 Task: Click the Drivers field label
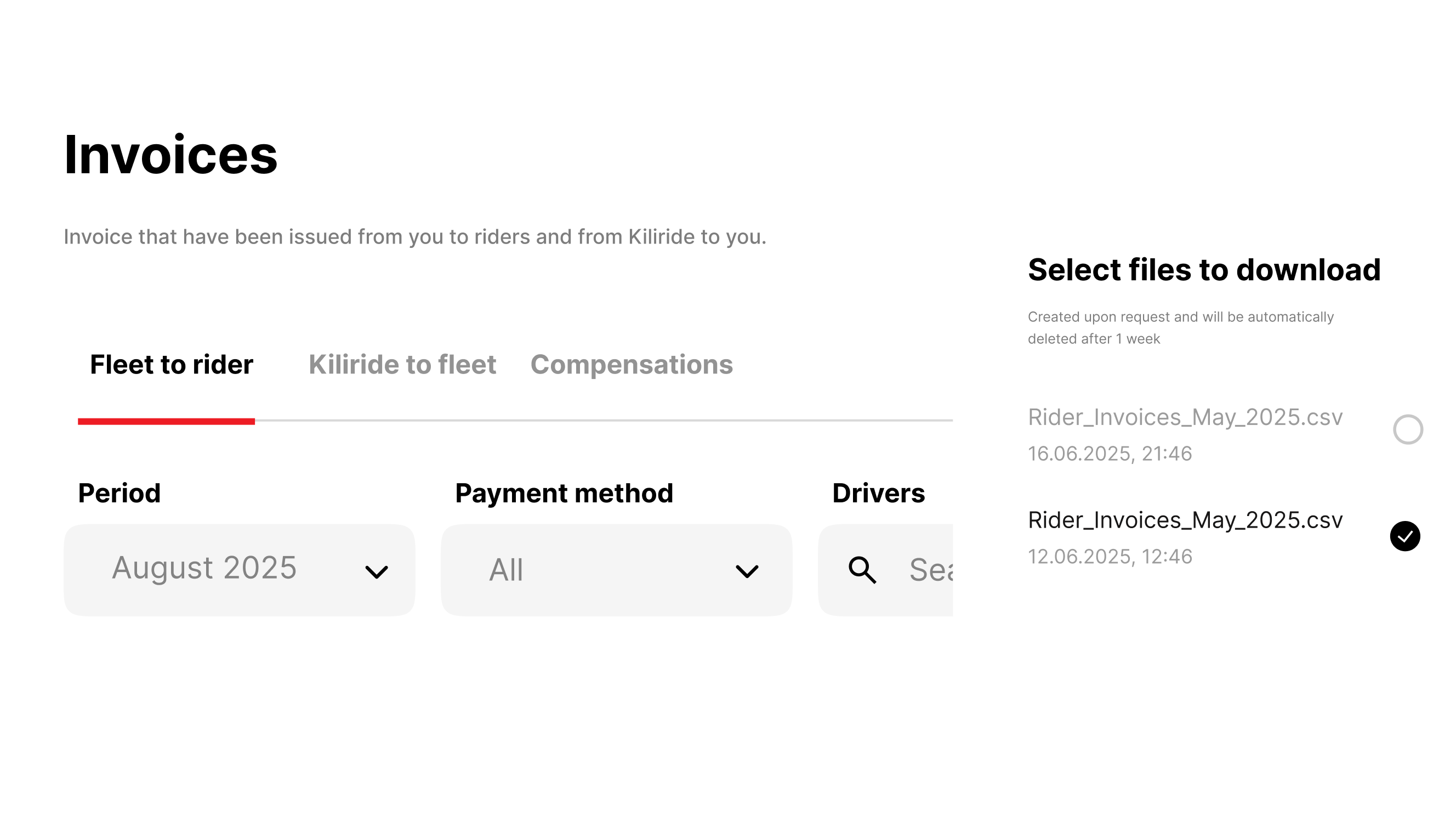point(878,493)
